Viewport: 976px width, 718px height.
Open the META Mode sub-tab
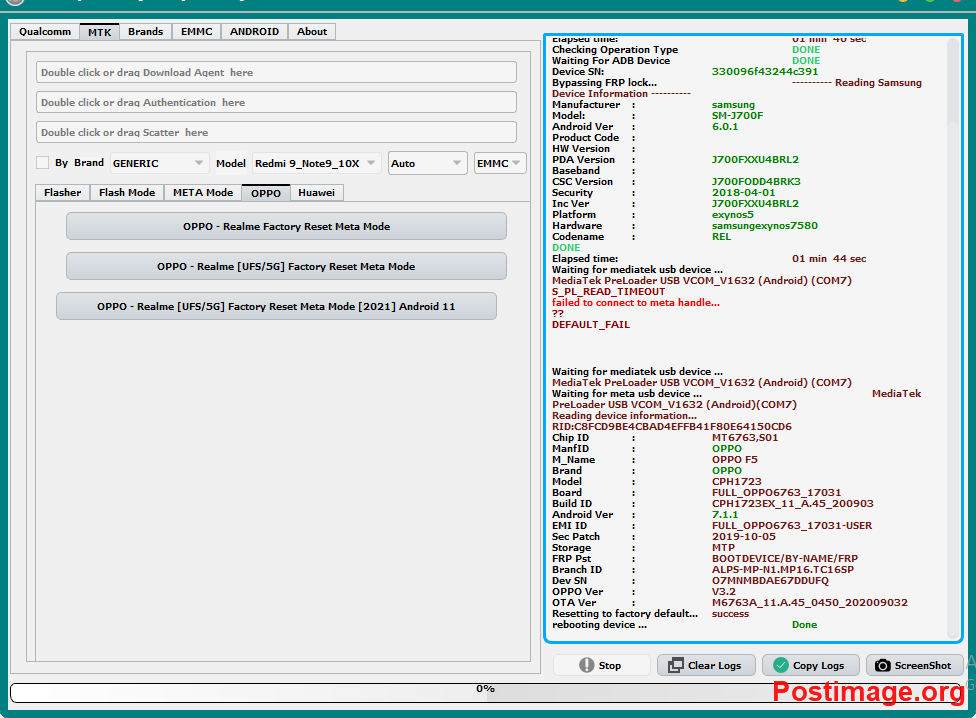tap(202, 193)
